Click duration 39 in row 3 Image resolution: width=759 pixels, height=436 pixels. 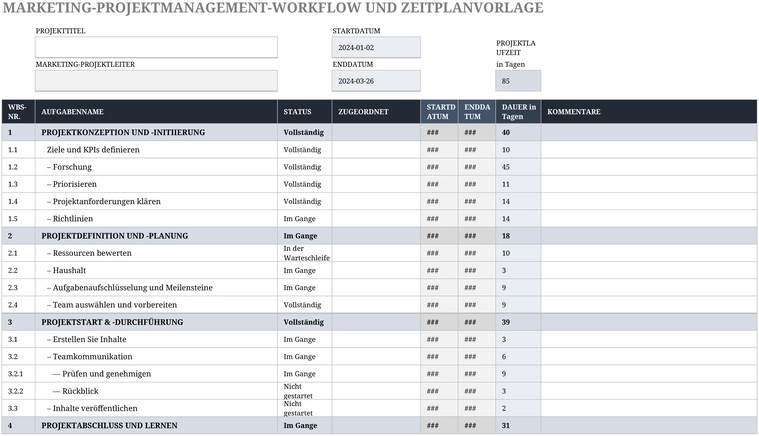tap(518, 322)
